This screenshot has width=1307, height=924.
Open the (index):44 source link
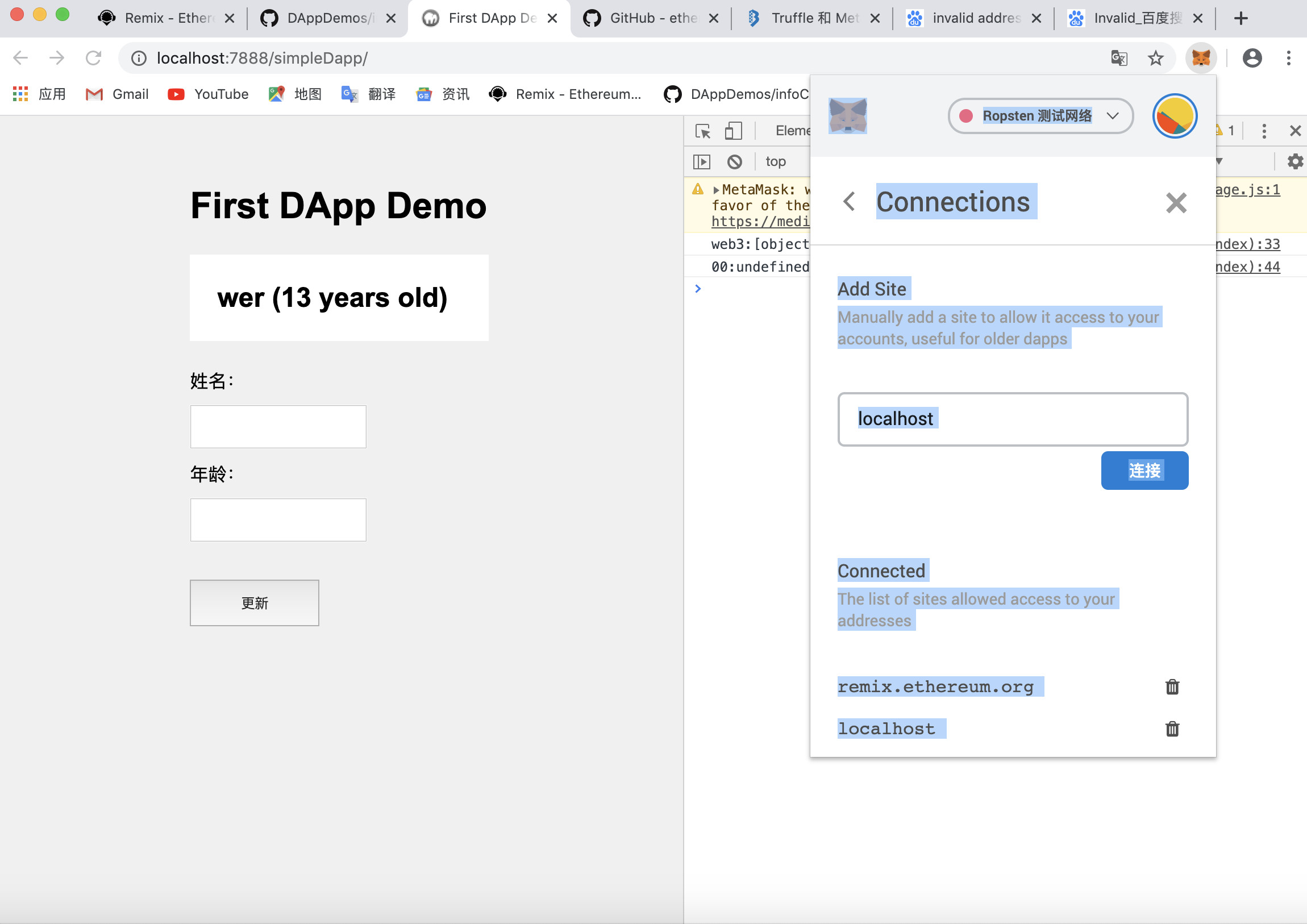pos(1248,267)
